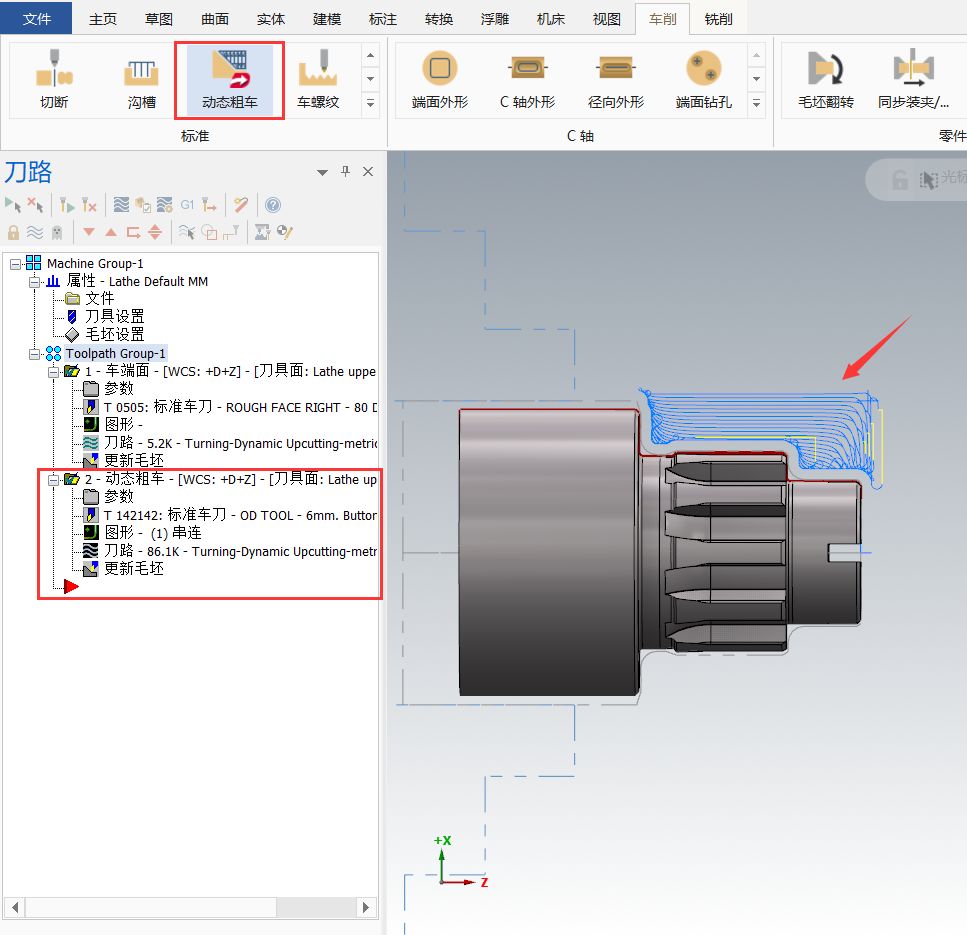The height and width of the screenshot is (935, 967).
Task: Switch to the 主页 tab
Action: click(102, 19)
